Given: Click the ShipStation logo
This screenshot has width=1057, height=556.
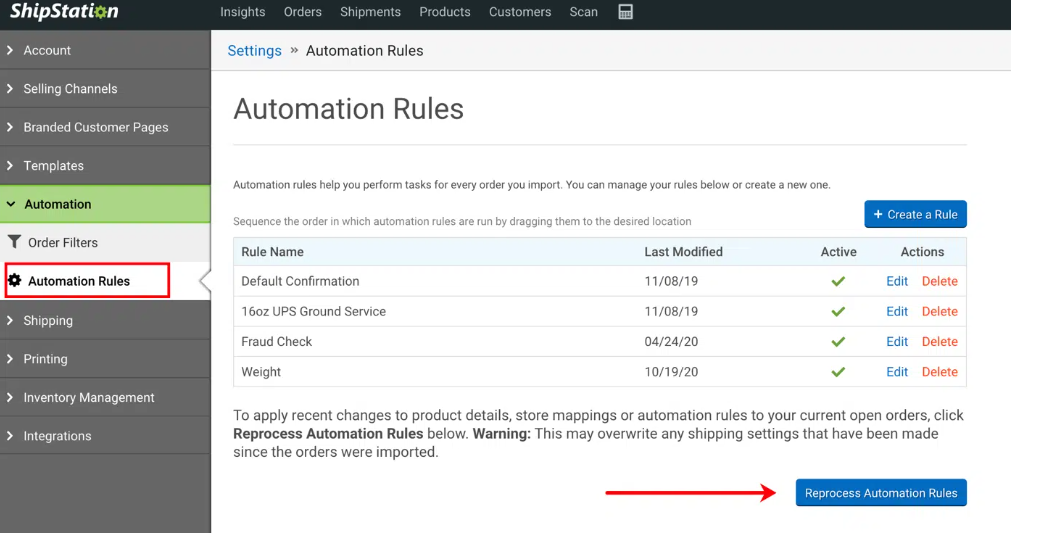Looking at the screenshot, I should point(64,11).
